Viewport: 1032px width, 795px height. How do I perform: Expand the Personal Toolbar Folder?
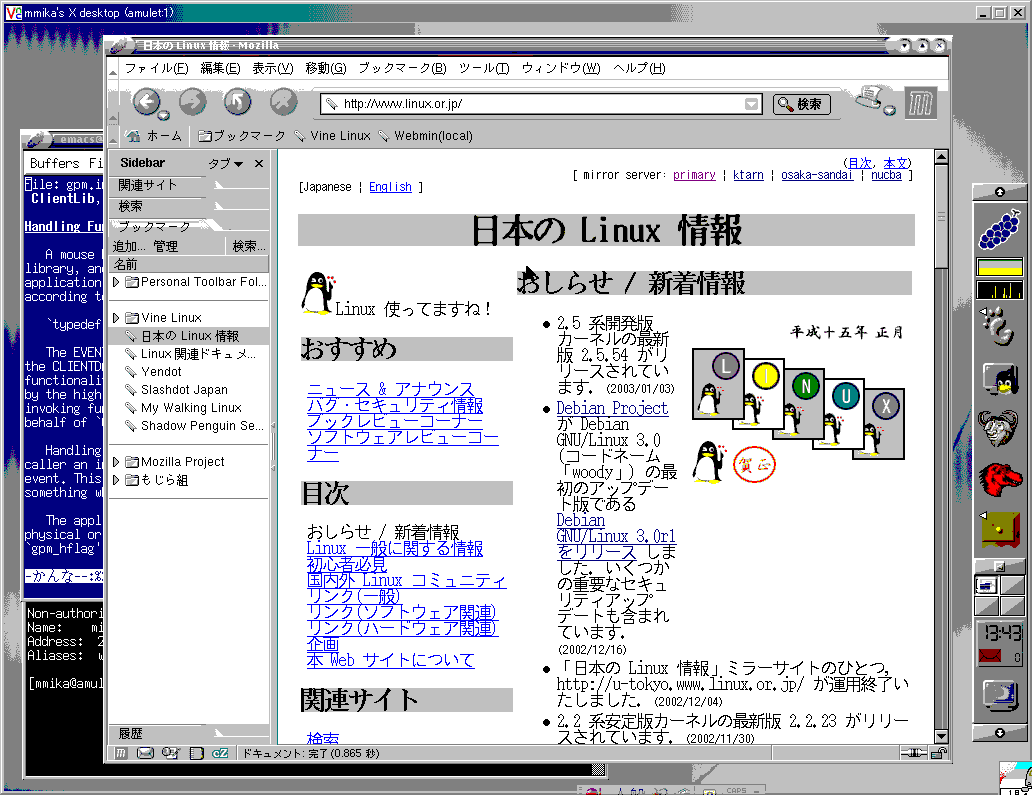pos(116,282)
